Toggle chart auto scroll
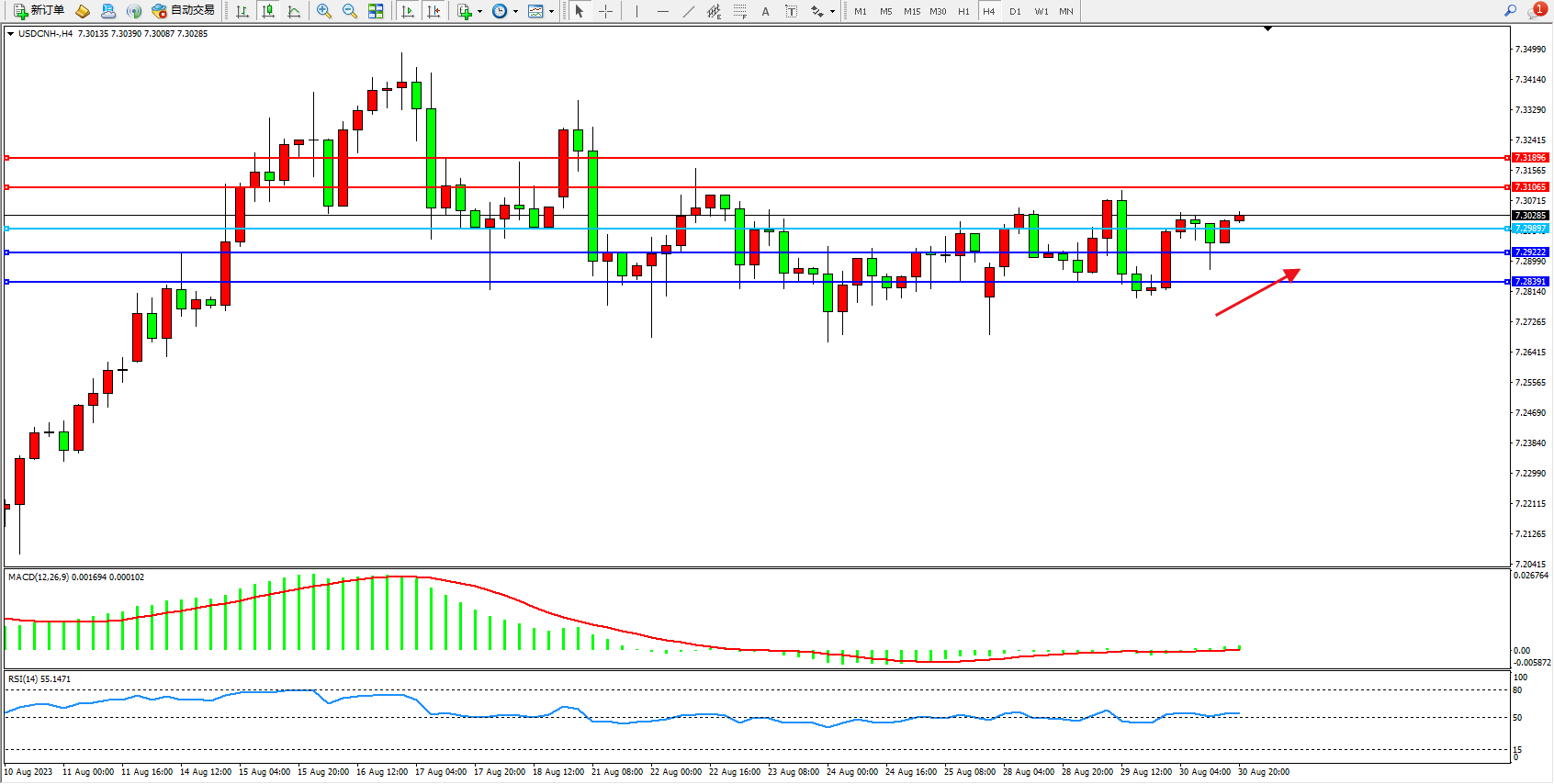The image size is (1554, 784). point(408,11)
